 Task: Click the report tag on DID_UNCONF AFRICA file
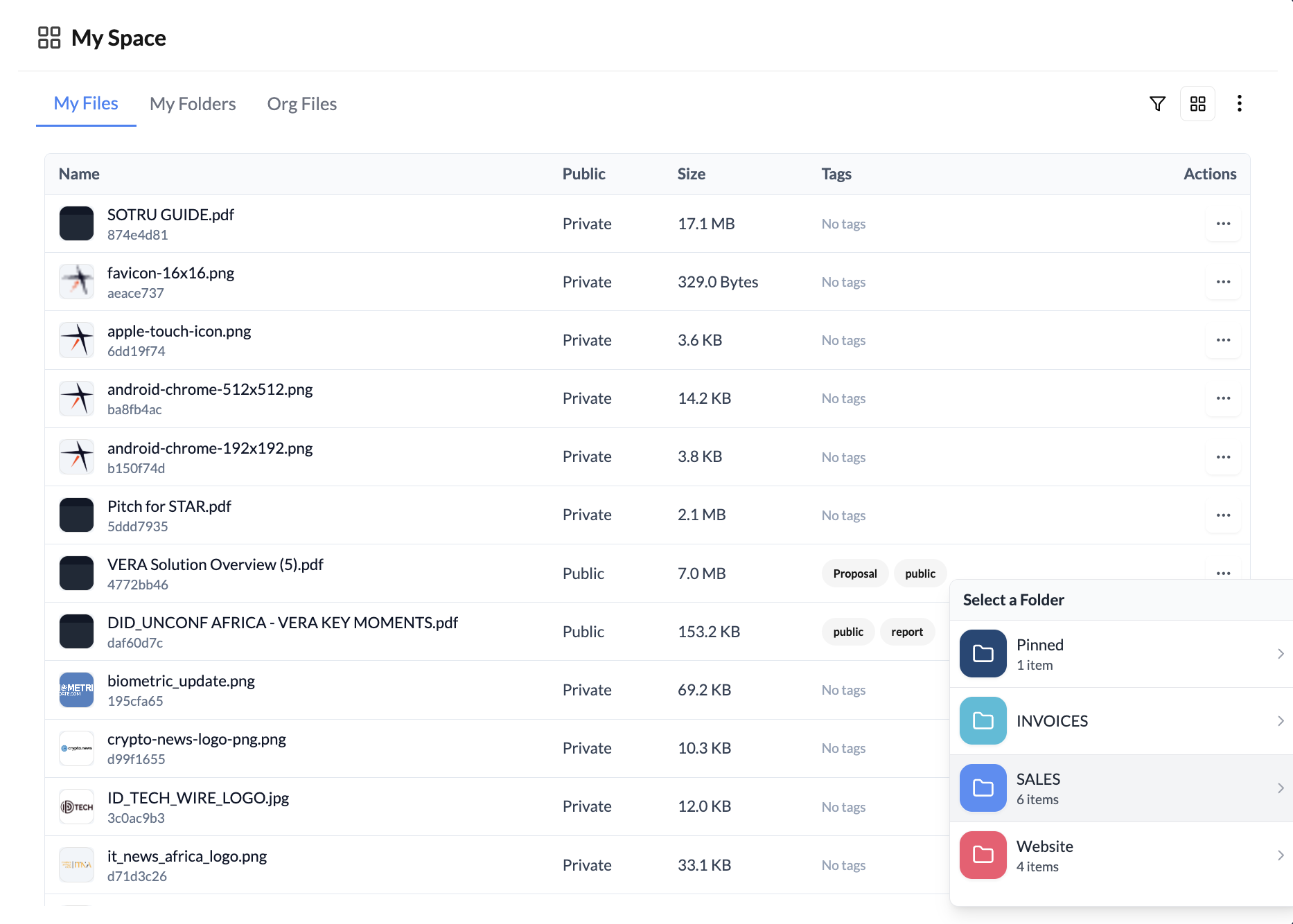coord(908,631)
